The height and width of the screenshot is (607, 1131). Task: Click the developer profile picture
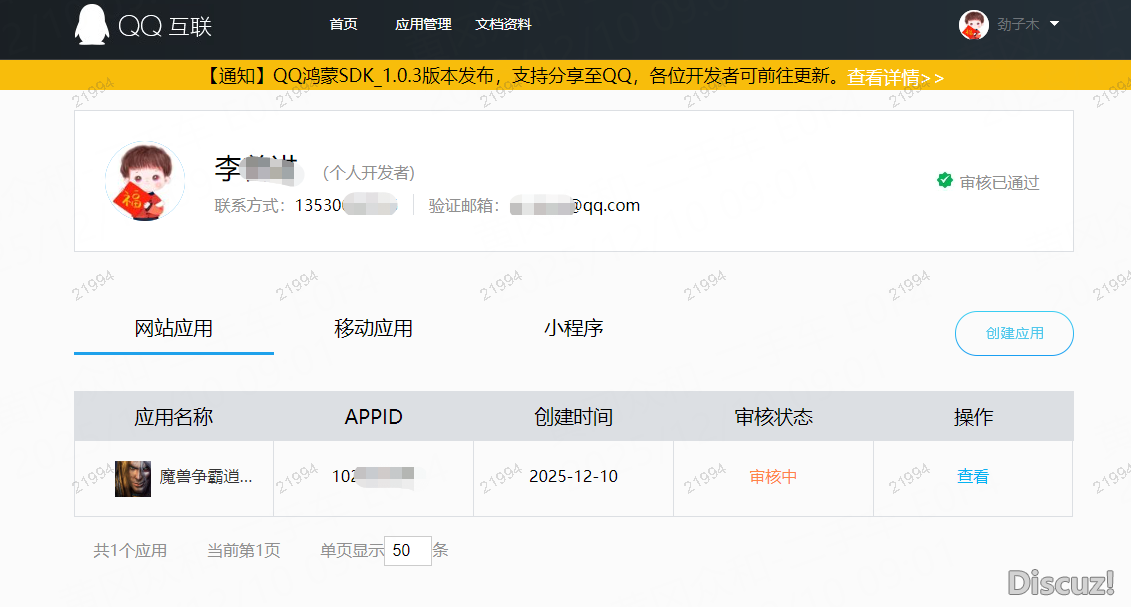click(144, 181)
